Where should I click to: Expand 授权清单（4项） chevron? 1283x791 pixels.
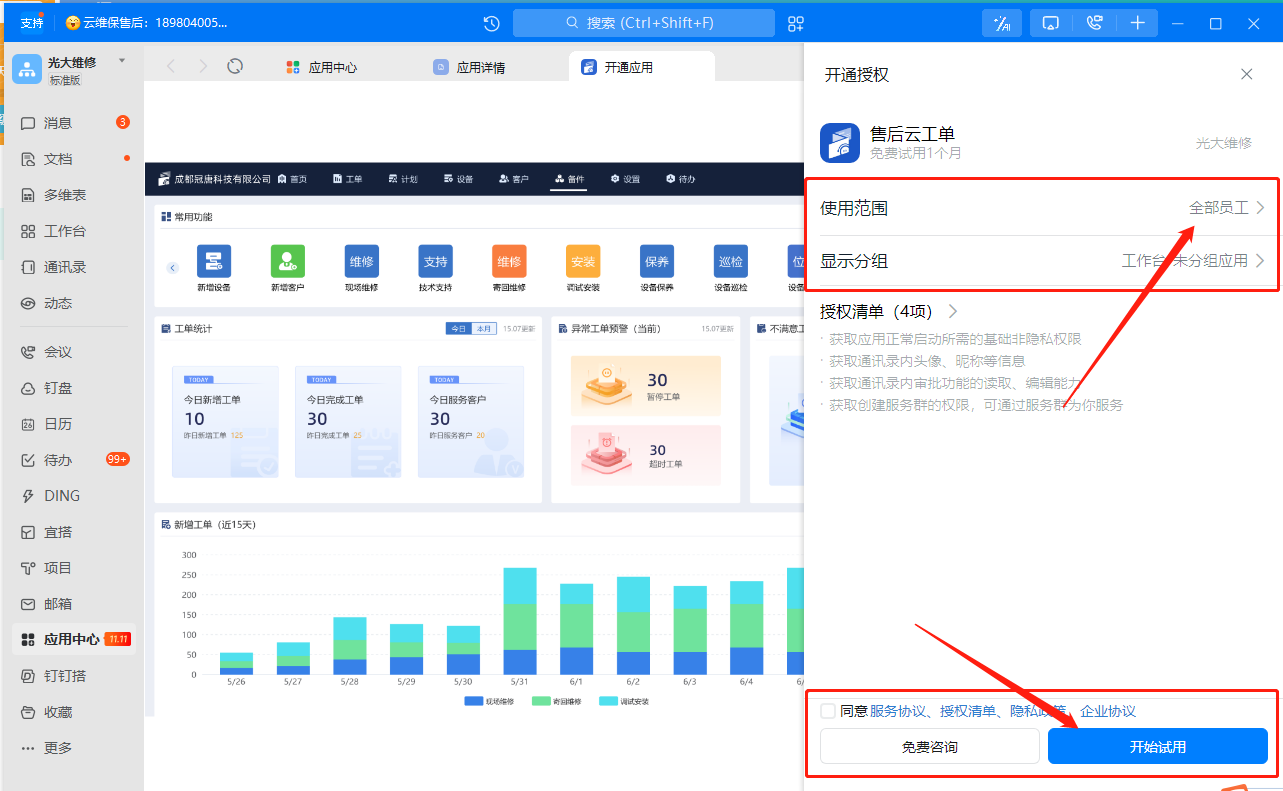952,311
